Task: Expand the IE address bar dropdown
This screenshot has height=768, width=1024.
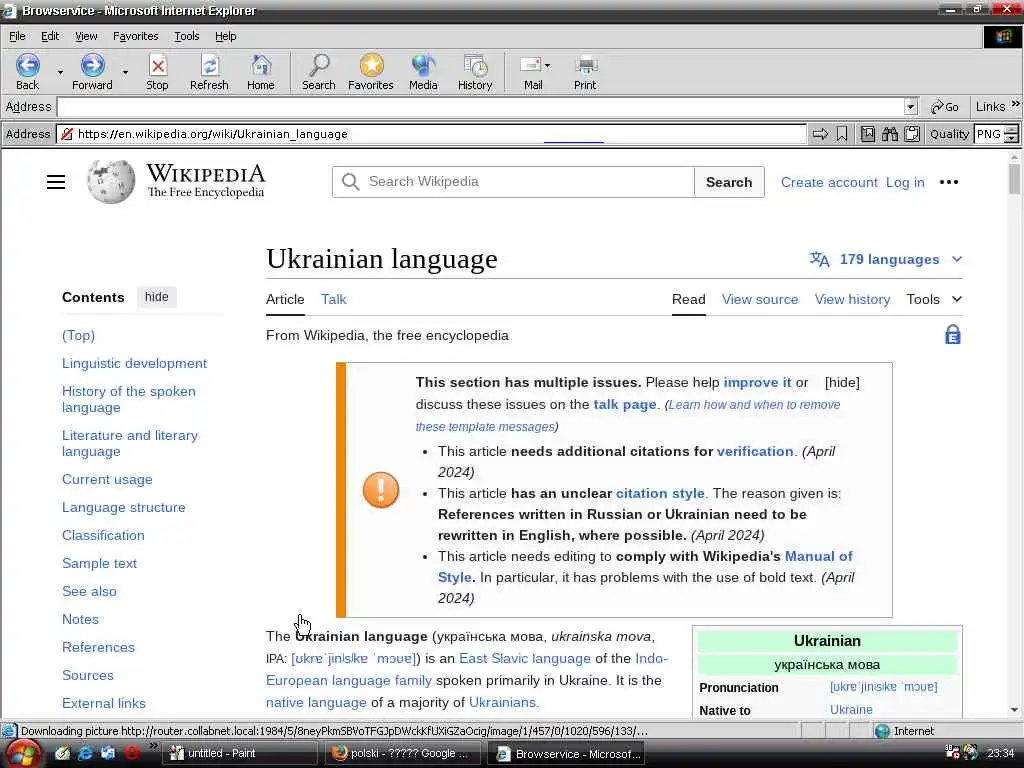Action: click(x=910, y=106)
